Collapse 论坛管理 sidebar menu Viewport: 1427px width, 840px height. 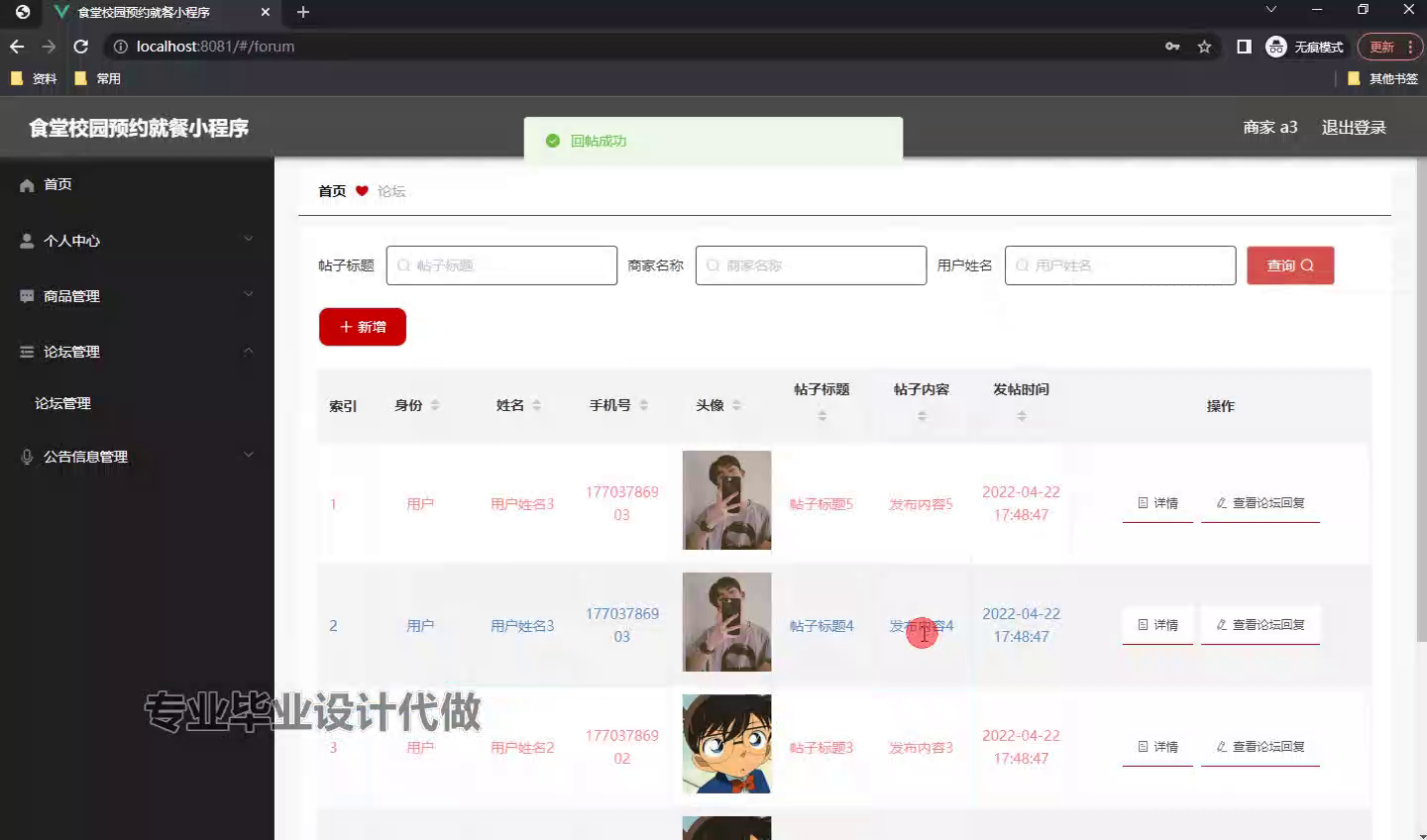click(x=137, y=352)
